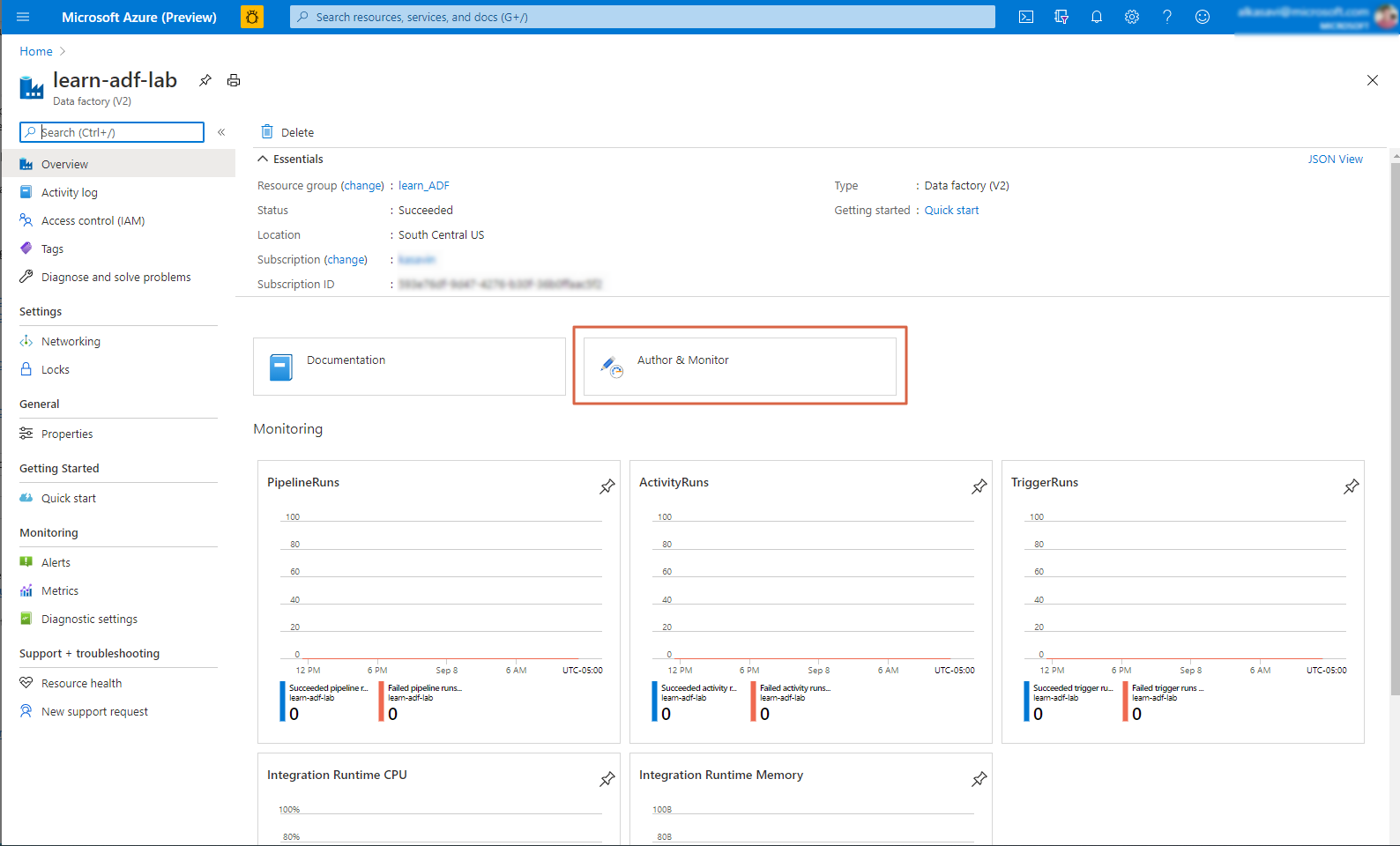Pin the TriggerRuns chart
This screenshot has height=846, width=1400.
pyautogui.click(x=1352, y=486)
